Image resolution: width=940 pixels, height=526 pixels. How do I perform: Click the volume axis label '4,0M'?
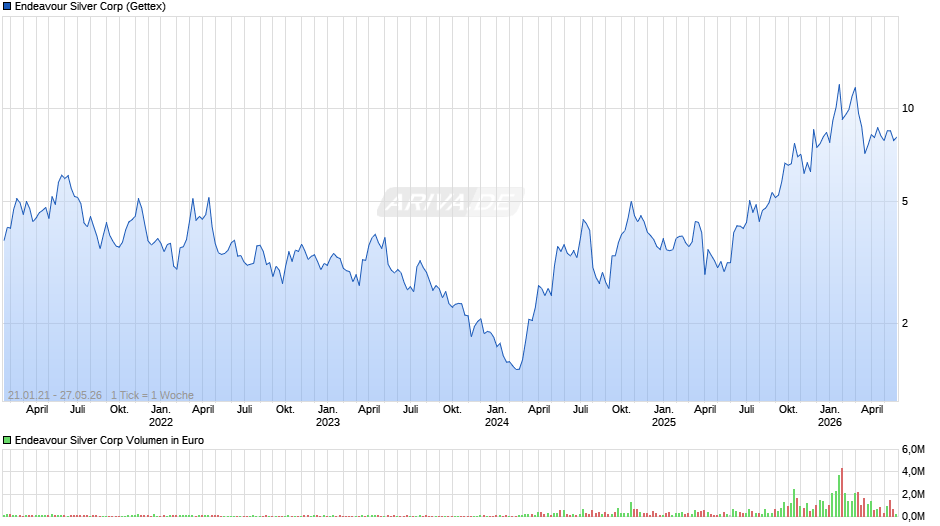coord(913,472)
